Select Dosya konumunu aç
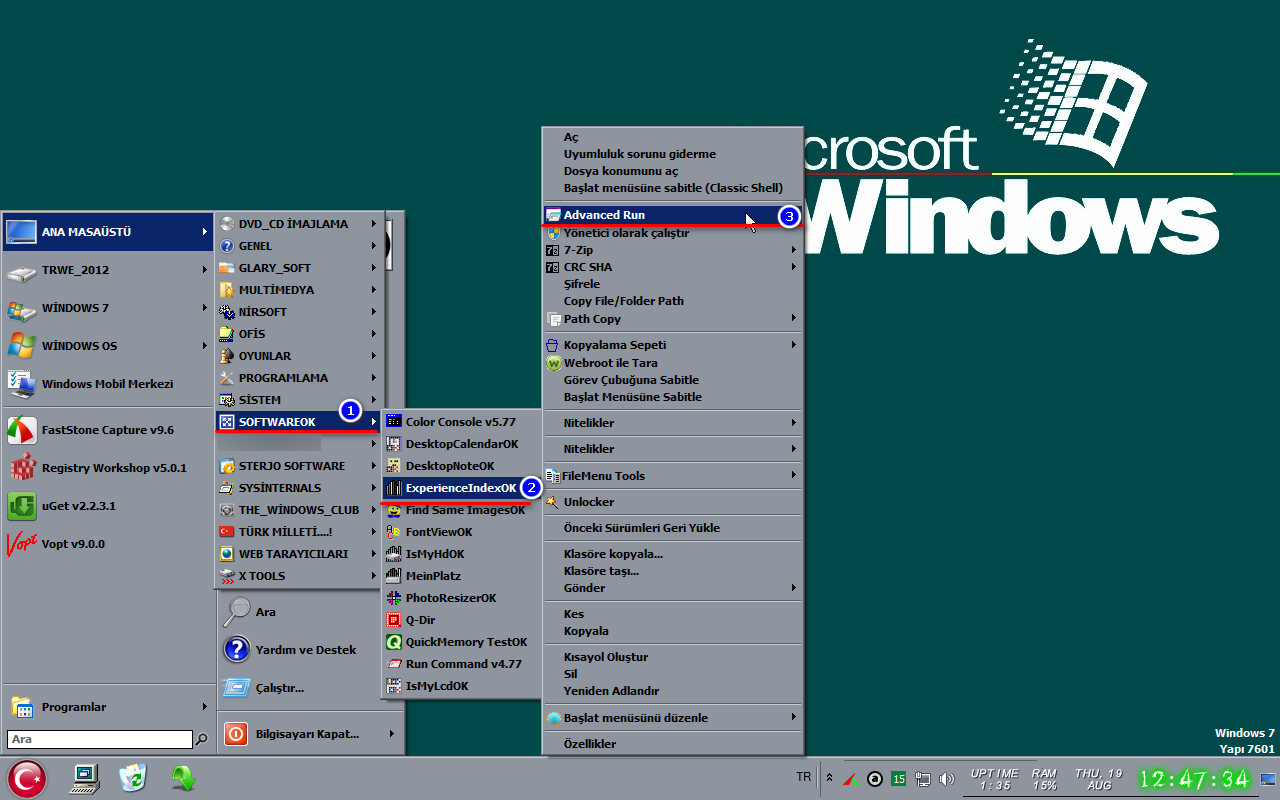Viewport: 1280px width, 800px height. [x=673, y=171]
